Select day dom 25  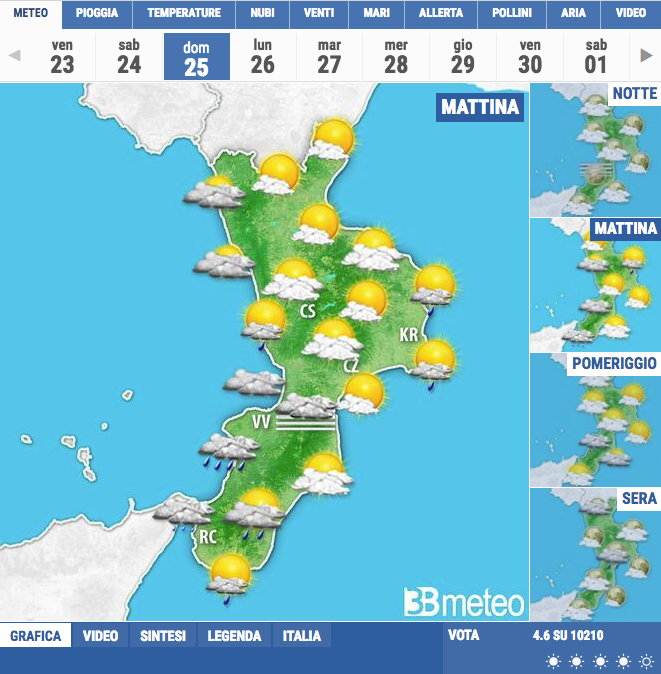tap(196, 57)
